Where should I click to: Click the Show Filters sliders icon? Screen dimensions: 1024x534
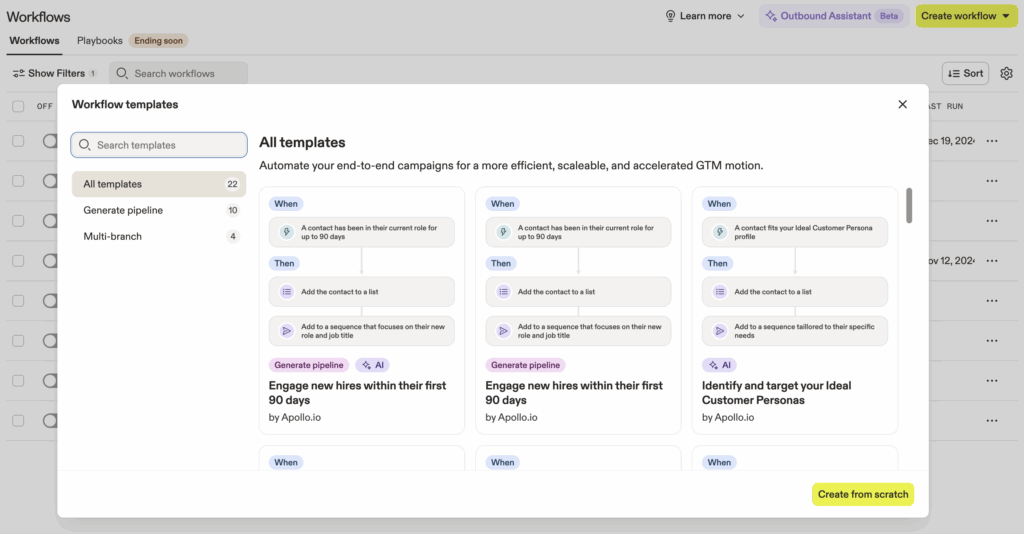click(19, 73)
